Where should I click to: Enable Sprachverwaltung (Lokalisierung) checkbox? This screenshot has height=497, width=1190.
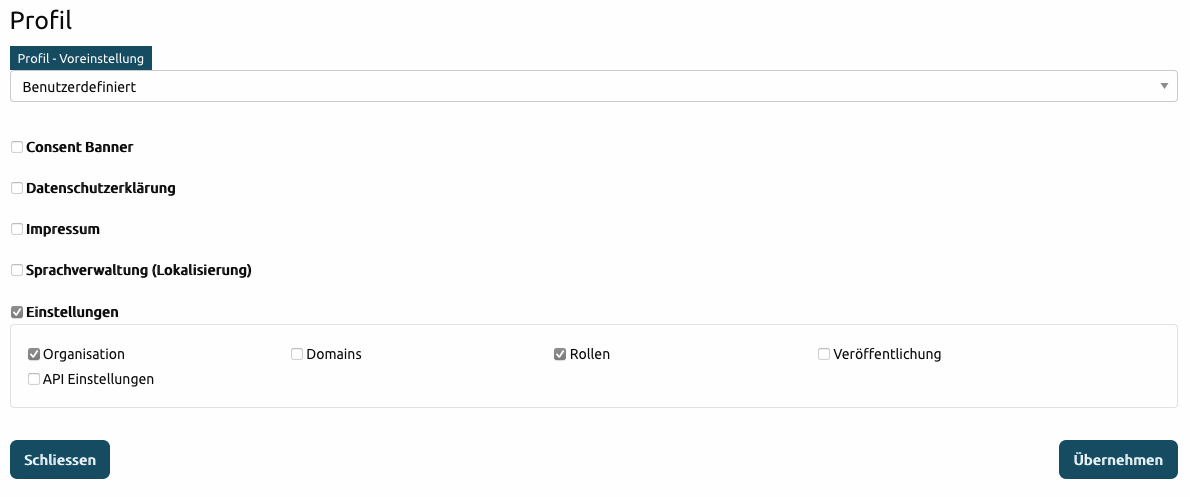tap(17, 270)
